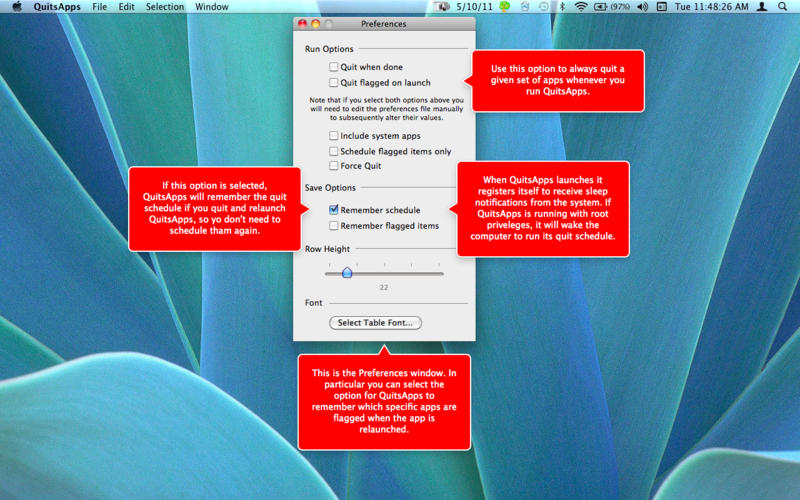Viewport: 800px width, 500px height.
Task: Enable the Quit when done checkbox
Action: pos(333,67)
